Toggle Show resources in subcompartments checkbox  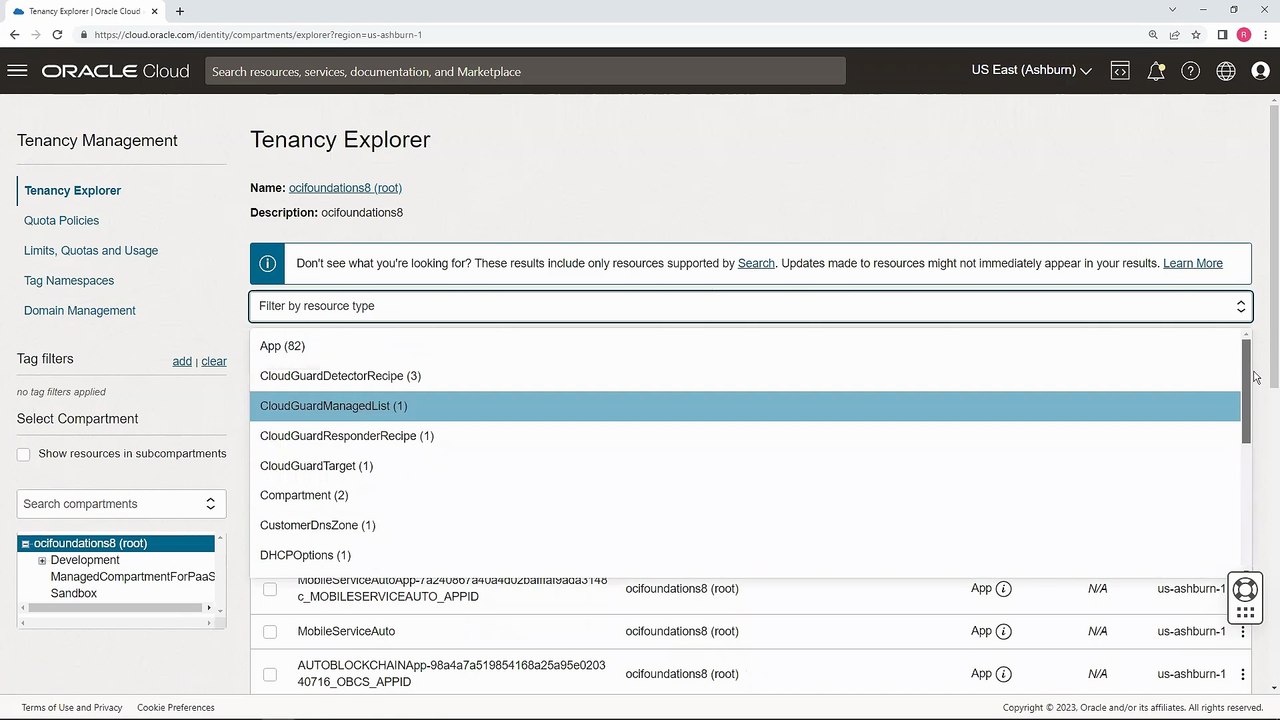coord(23,454)
